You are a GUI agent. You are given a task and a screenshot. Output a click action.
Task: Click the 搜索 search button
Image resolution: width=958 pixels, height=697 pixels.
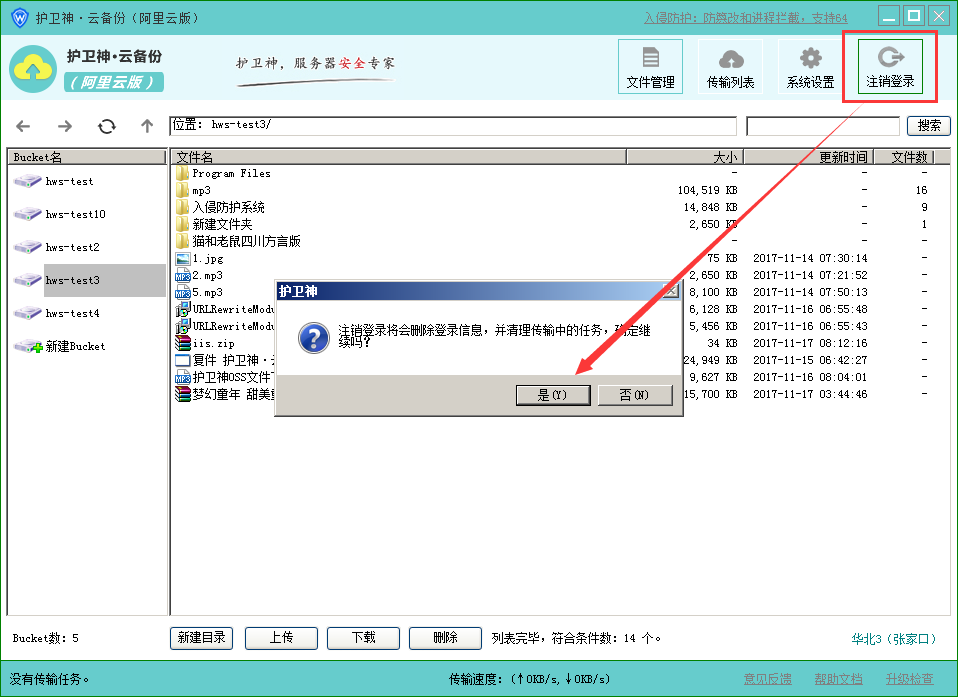(929, 126)
